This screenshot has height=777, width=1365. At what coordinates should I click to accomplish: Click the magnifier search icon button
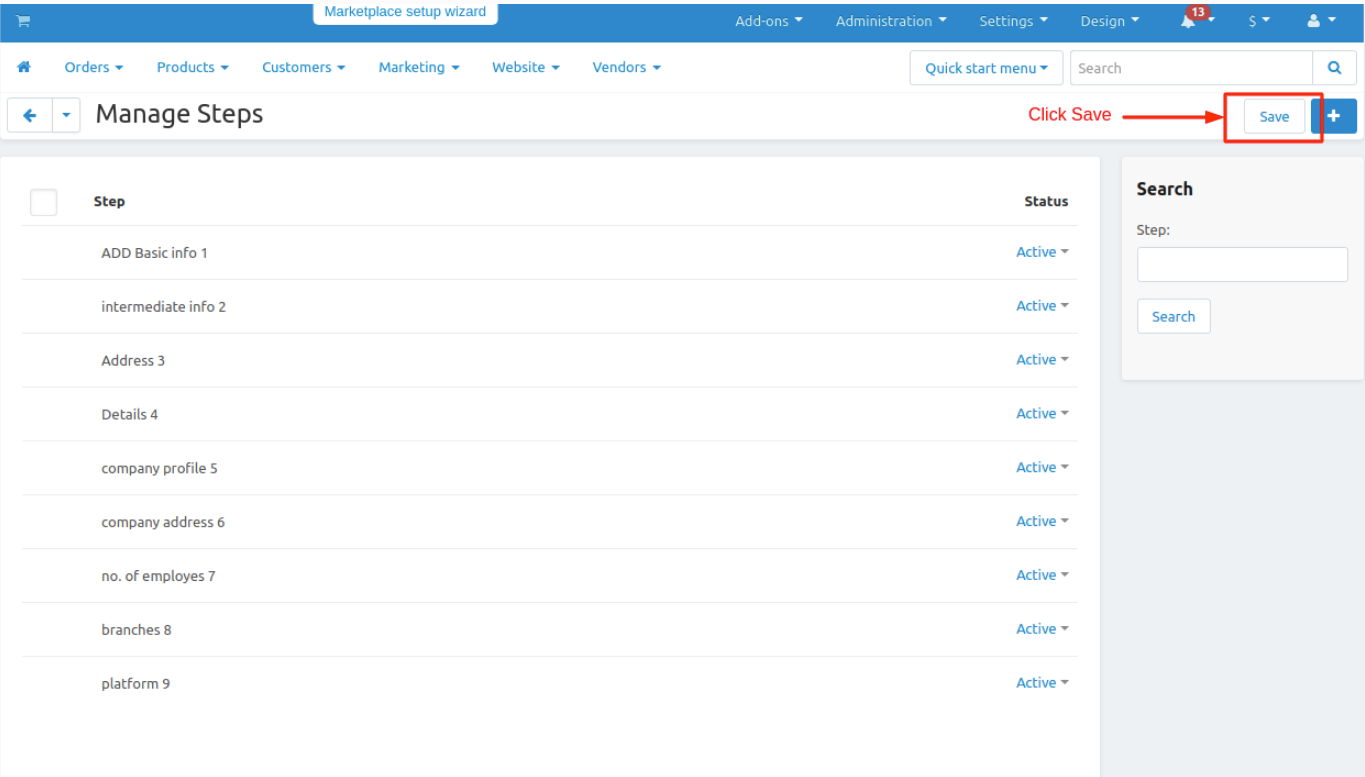pyautogui.click(x=1334, y=68)
